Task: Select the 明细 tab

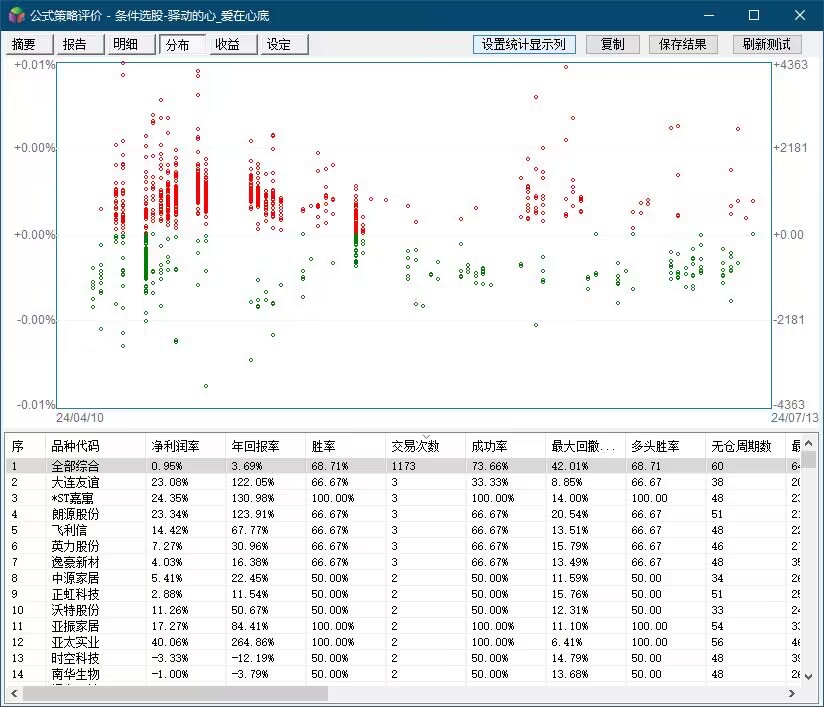Action: pos(131,45)
